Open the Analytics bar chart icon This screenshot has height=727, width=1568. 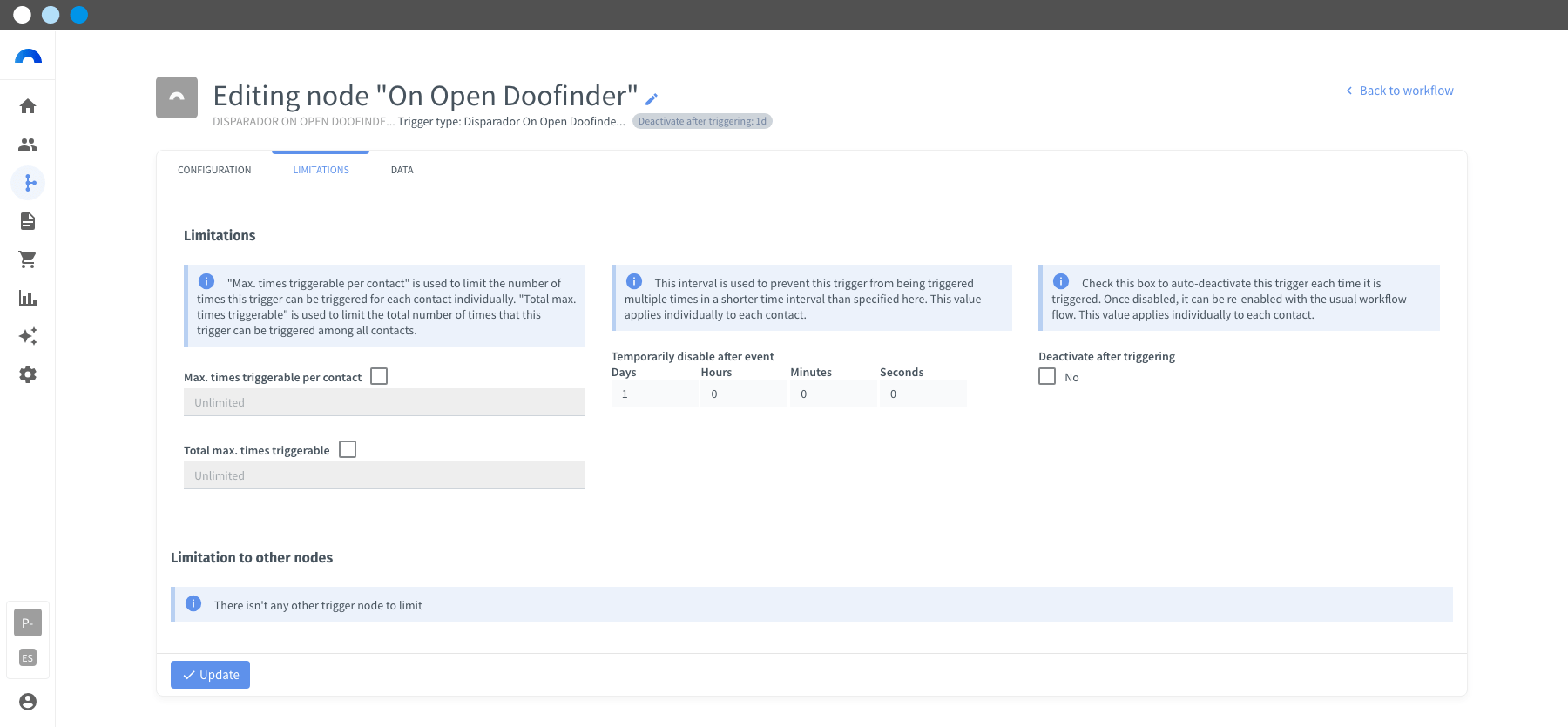tap(28, 298)
